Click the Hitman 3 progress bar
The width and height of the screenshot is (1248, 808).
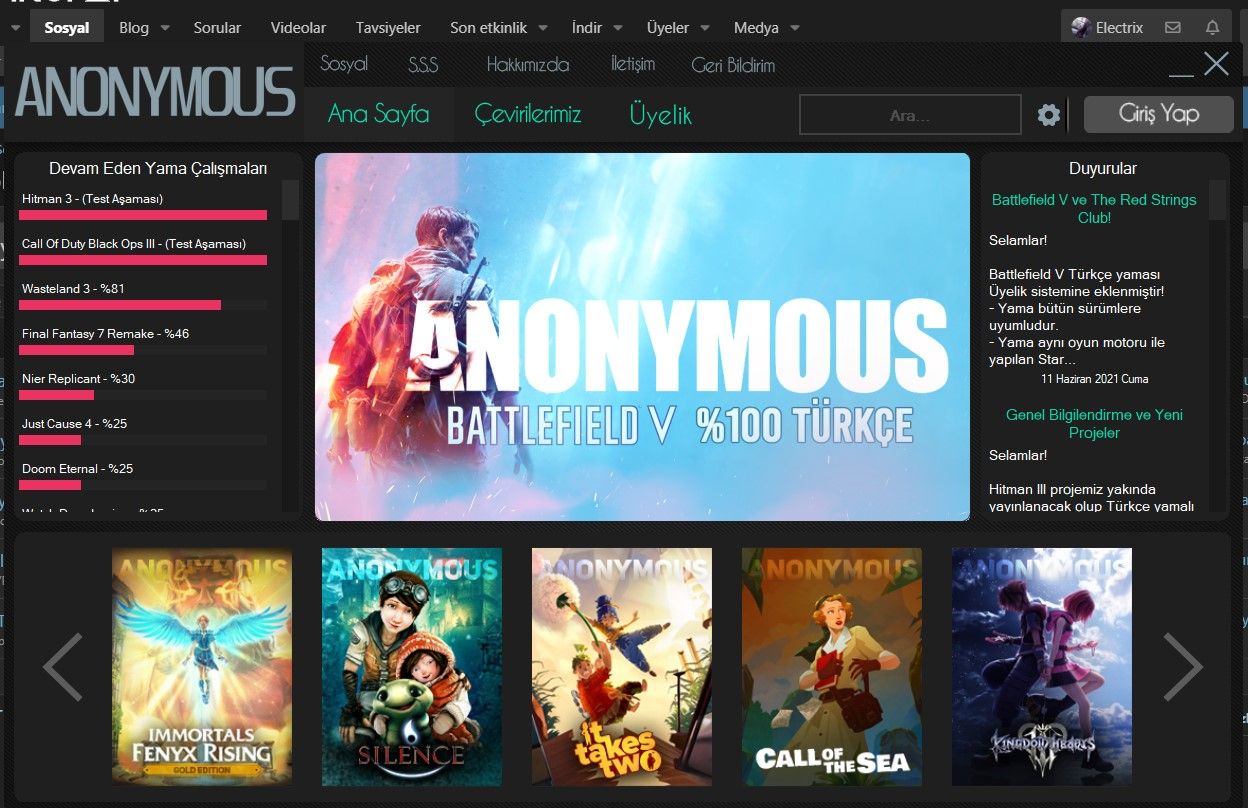(x=144, y=215)
